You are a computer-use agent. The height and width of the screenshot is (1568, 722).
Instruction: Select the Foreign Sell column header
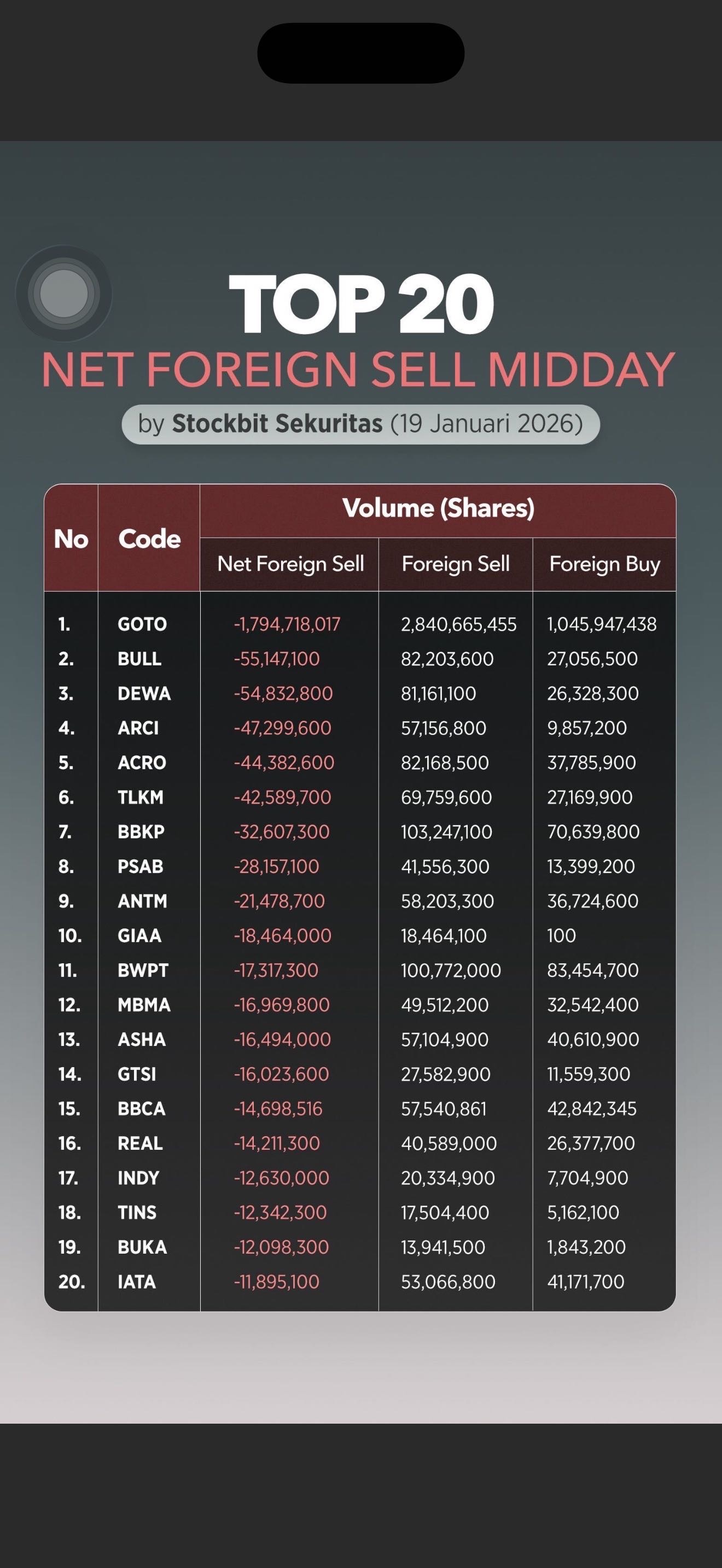coord(456,564)
